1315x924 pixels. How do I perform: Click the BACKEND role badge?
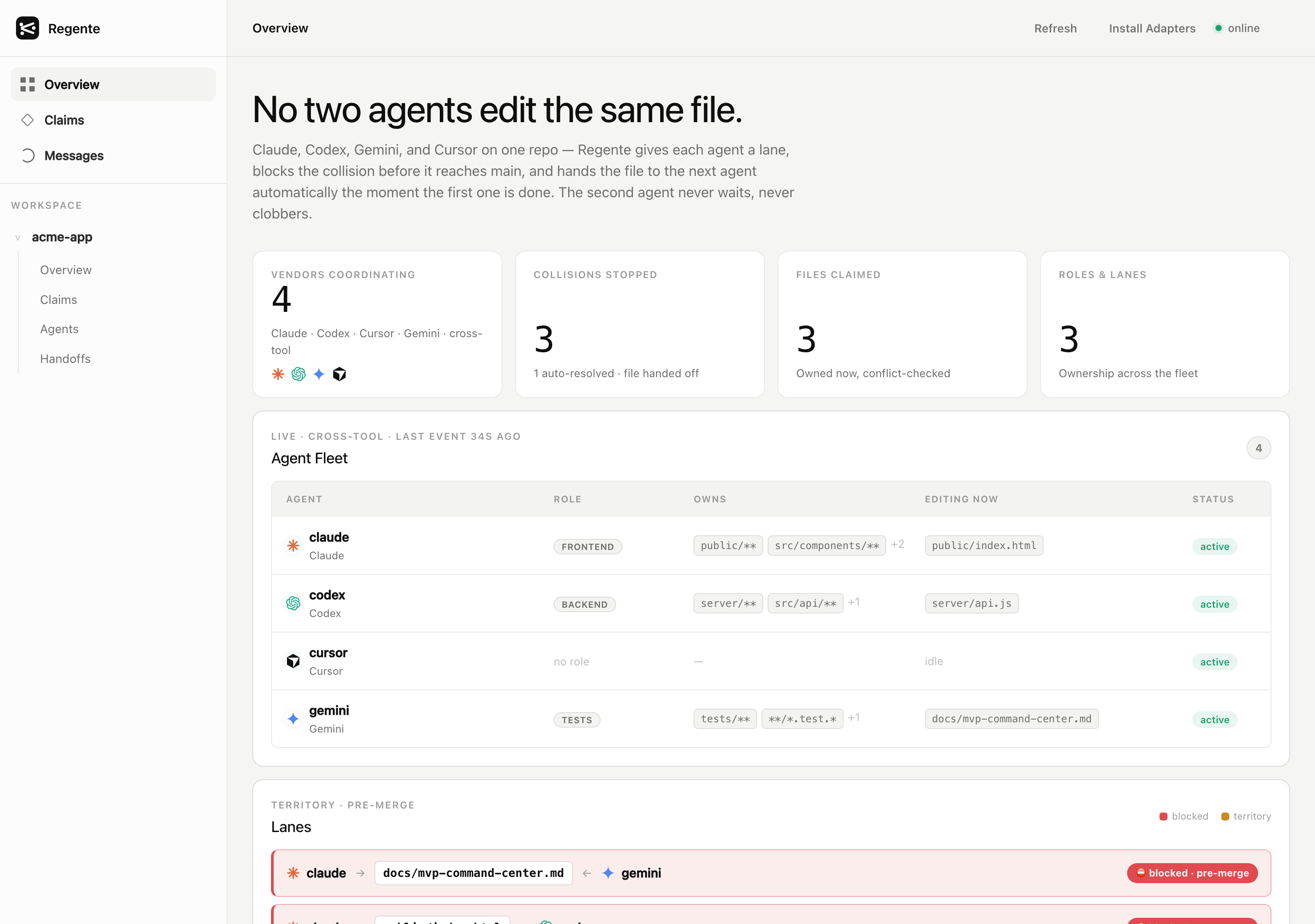(x=585, y=604)
